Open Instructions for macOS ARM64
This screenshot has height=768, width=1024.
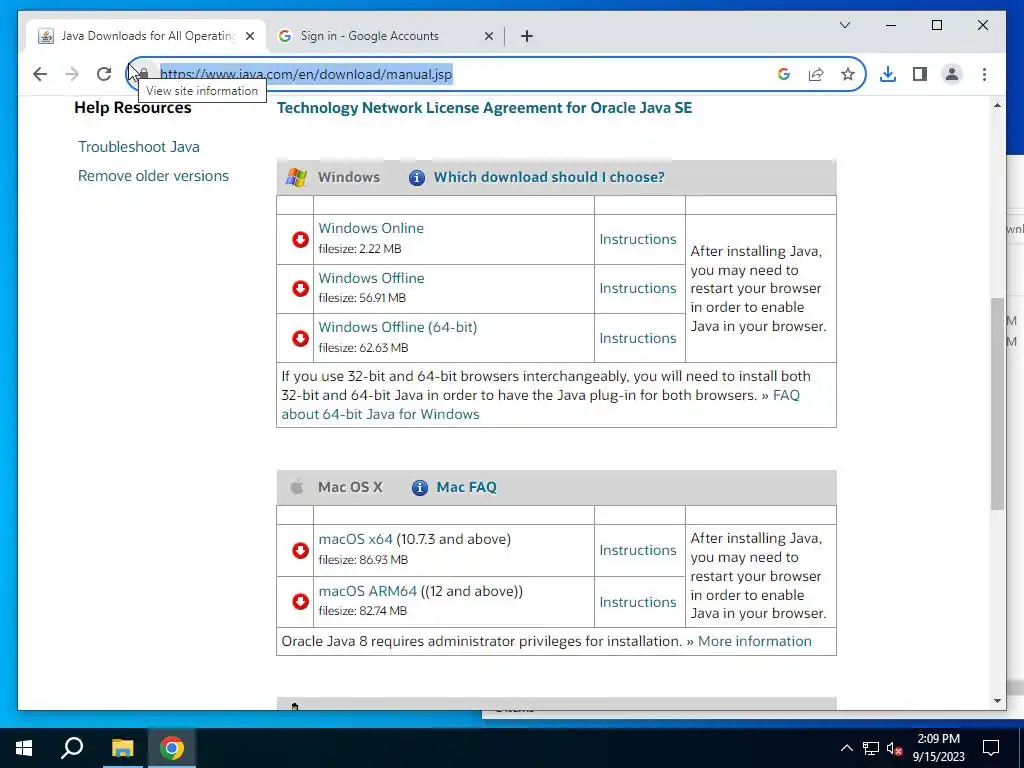coord(637,601)
